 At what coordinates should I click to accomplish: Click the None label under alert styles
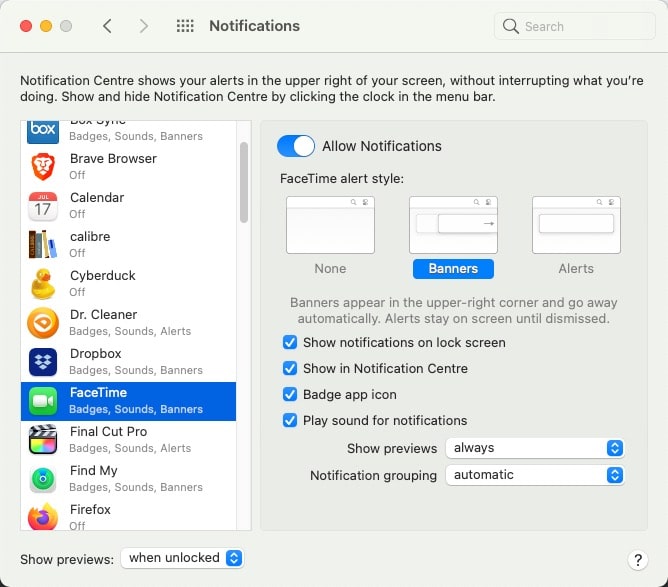pos(330,269)
